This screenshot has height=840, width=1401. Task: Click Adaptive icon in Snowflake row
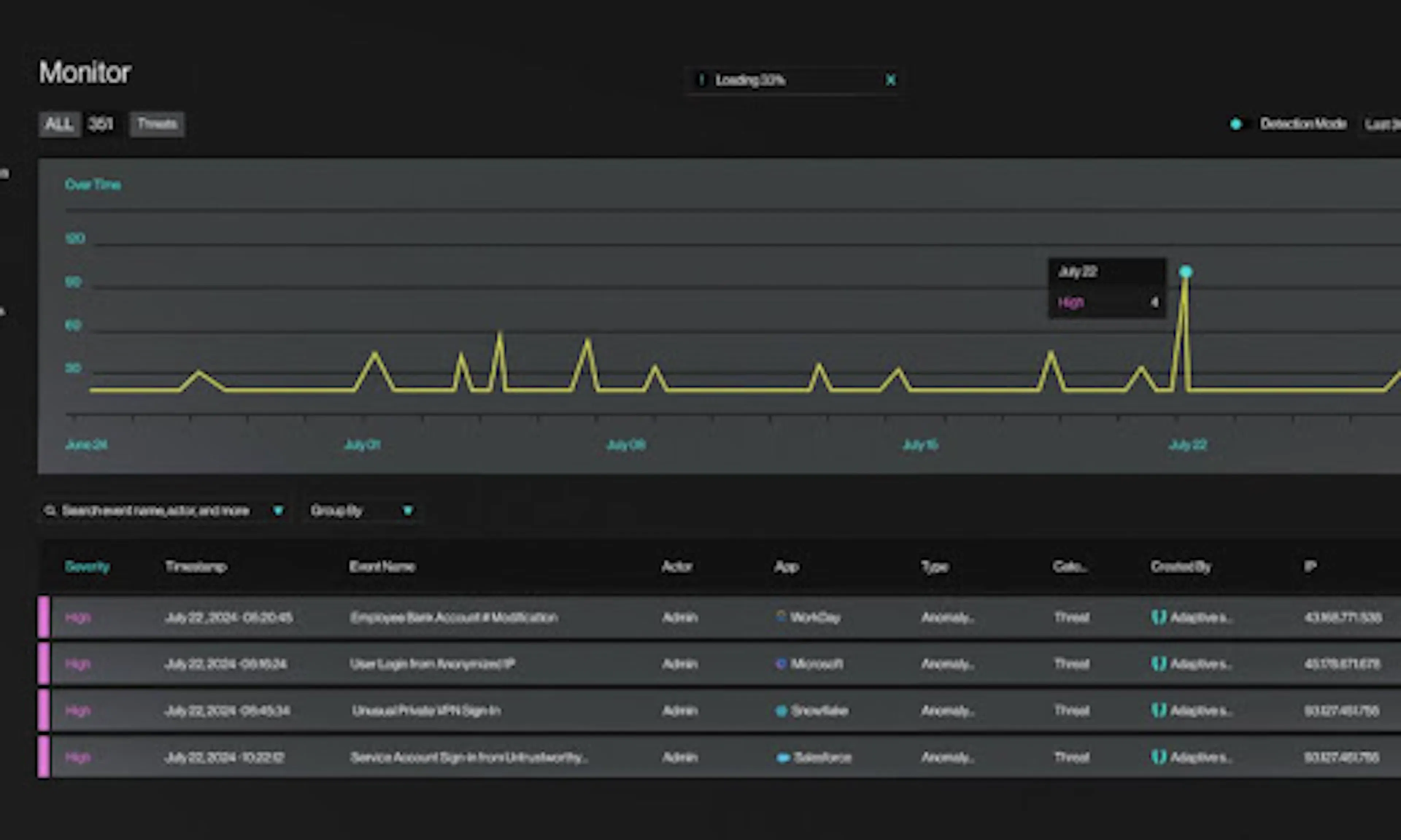tap(1159, 711)
